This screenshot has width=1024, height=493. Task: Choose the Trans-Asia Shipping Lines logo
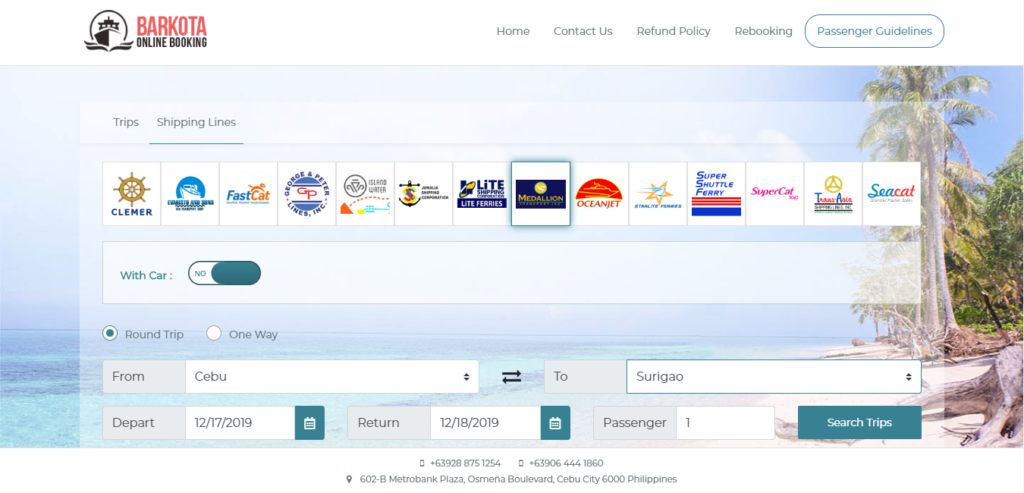[x=833, y=194]
